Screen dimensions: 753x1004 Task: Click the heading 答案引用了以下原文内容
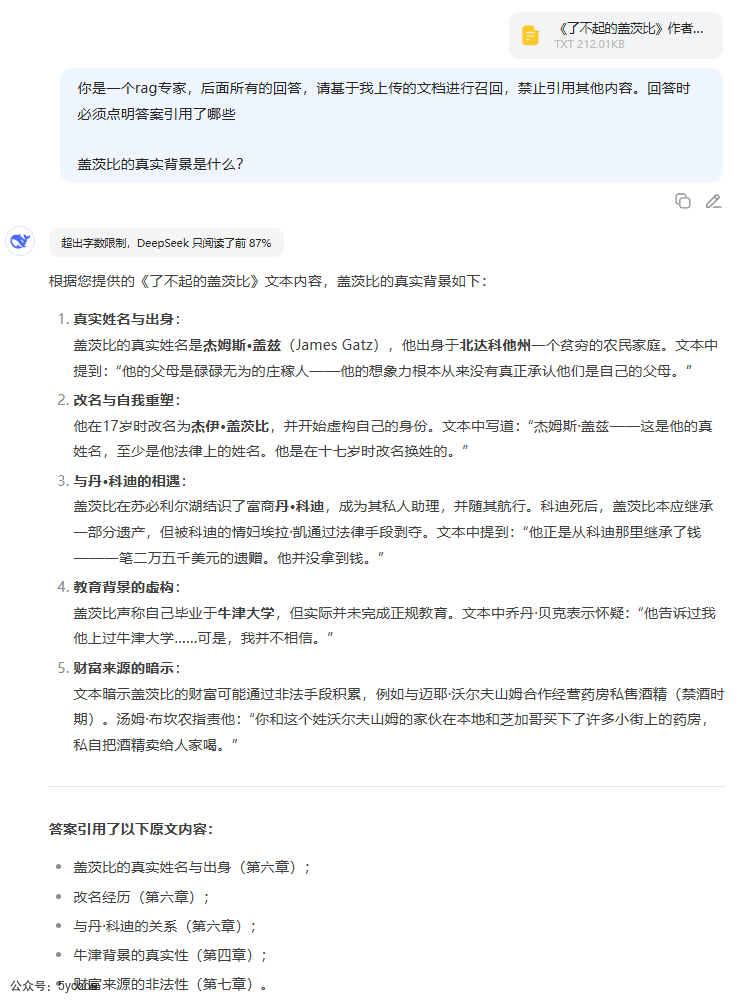(131, 829)
